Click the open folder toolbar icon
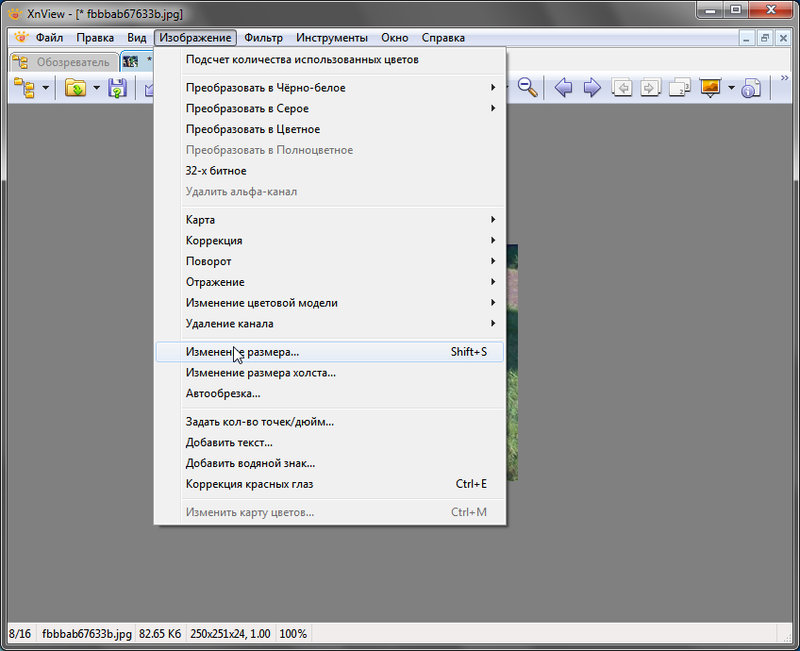The width and height of the screenshot is (800, 651). [x=76, y=88]
